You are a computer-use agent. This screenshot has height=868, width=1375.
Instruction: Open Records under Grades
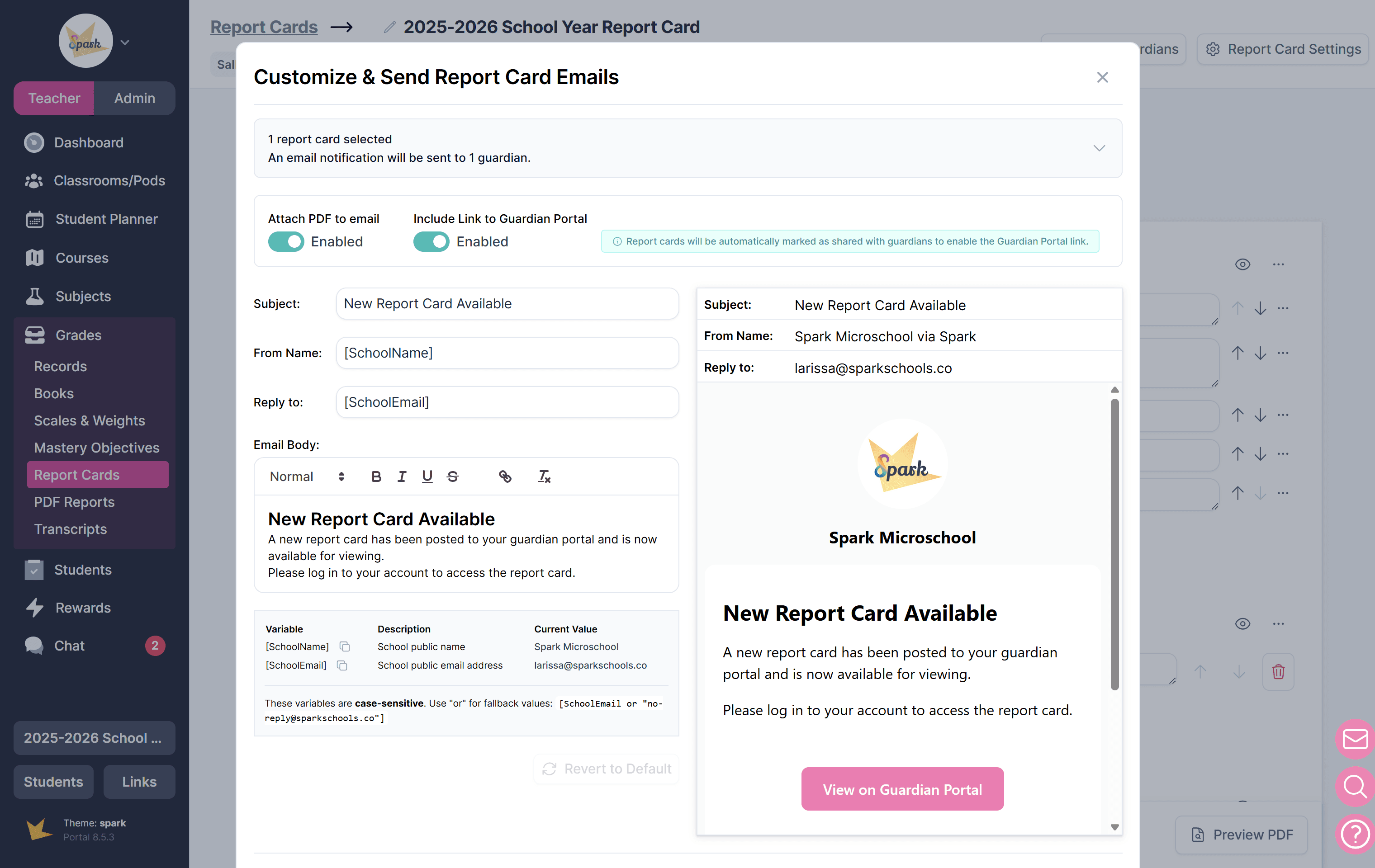(x=60, y=366)
